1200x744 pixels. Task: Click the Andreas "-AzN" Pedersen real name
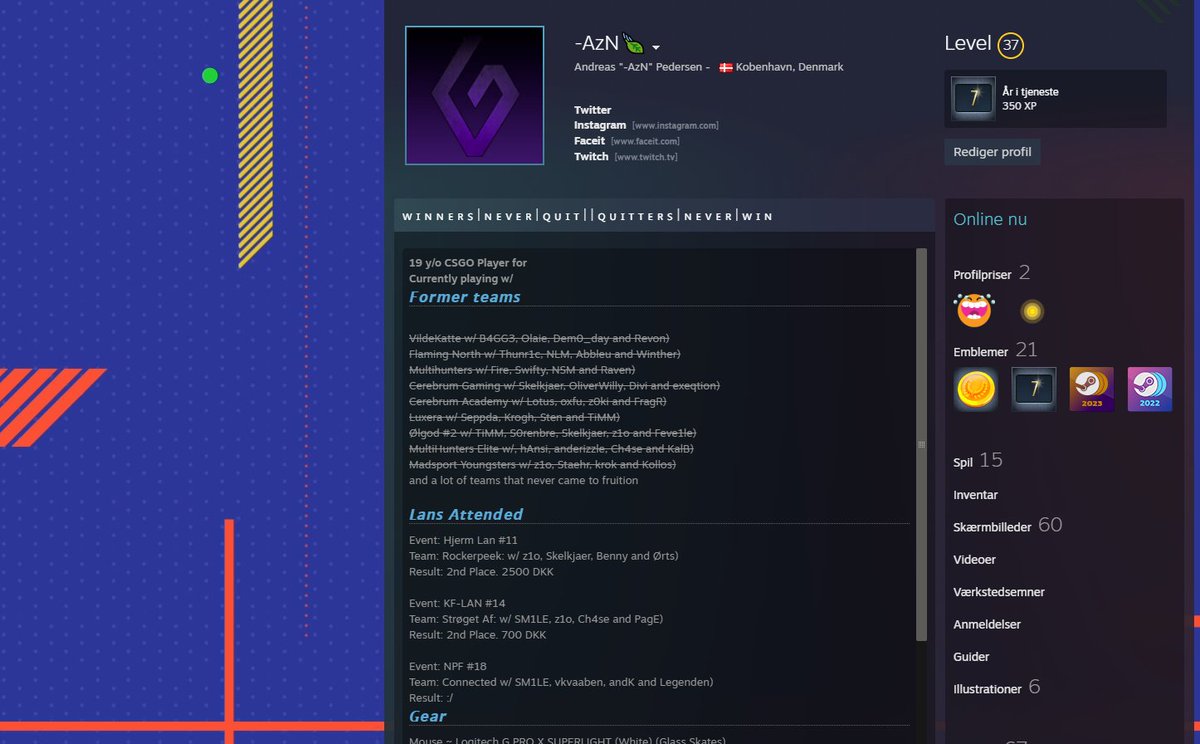(x=638, y=67)
